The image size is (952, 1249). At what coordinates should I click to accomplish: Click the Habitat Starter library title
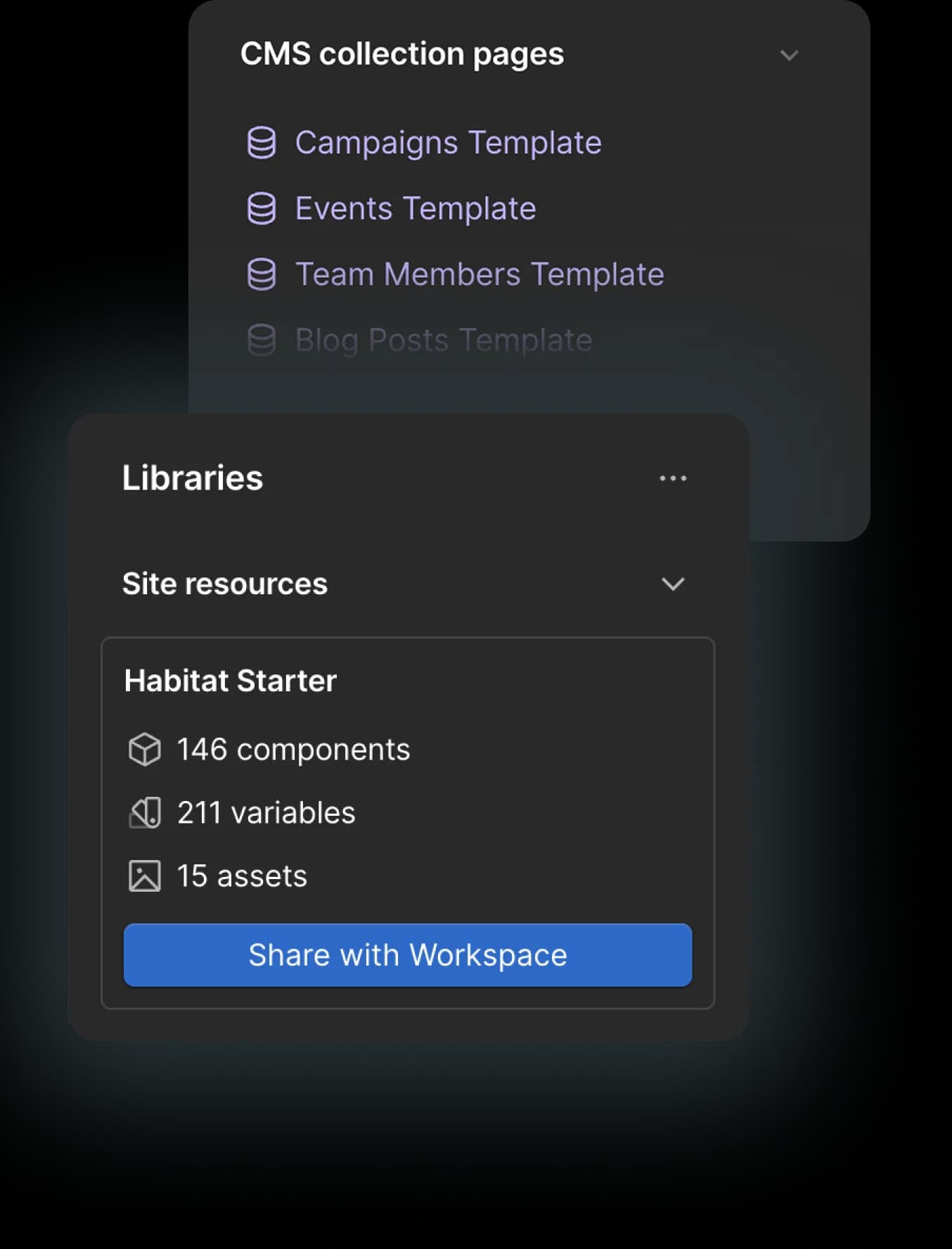(x=231, y=681)
